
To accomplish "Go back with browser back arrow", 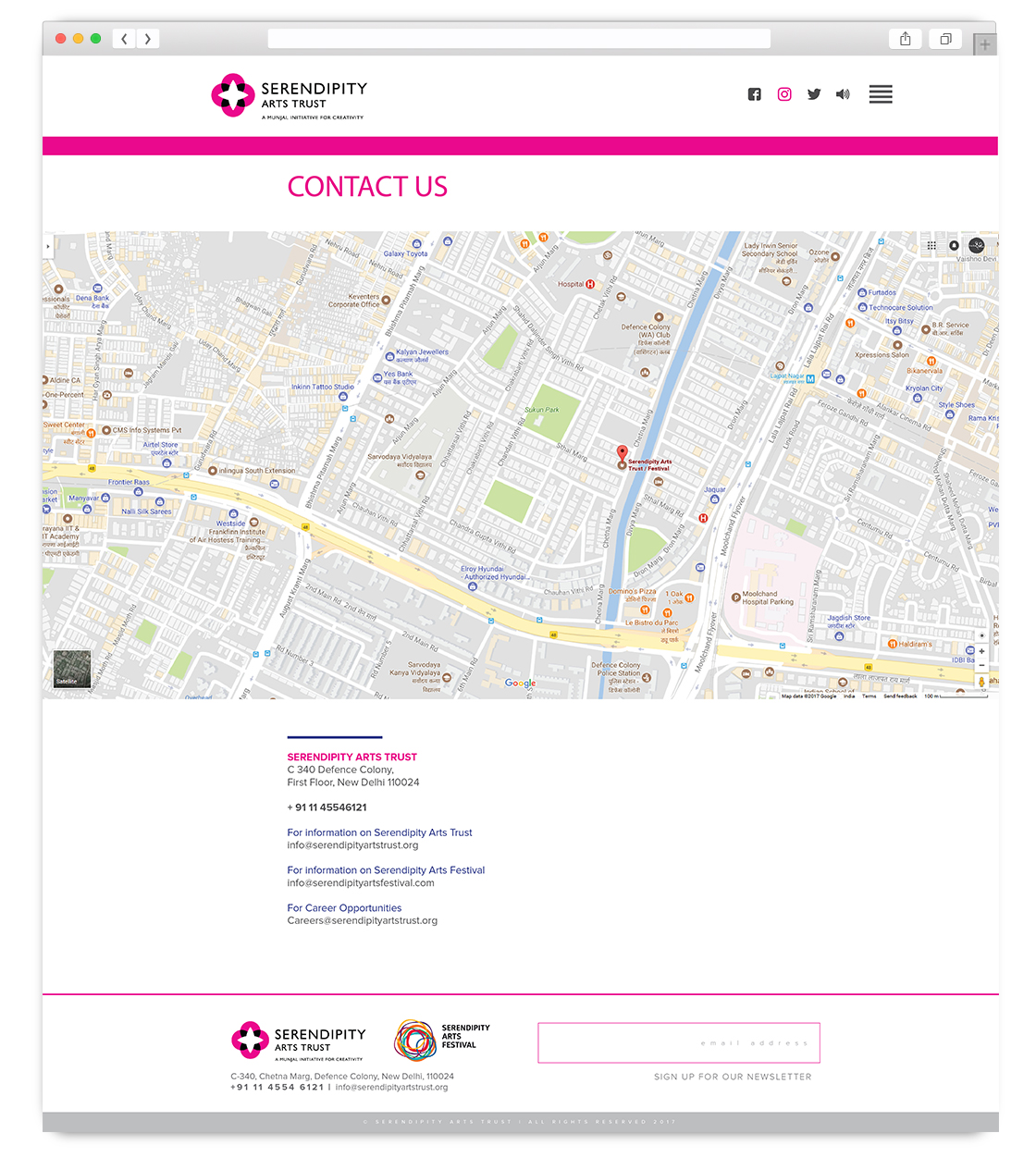I will [125, 39].
